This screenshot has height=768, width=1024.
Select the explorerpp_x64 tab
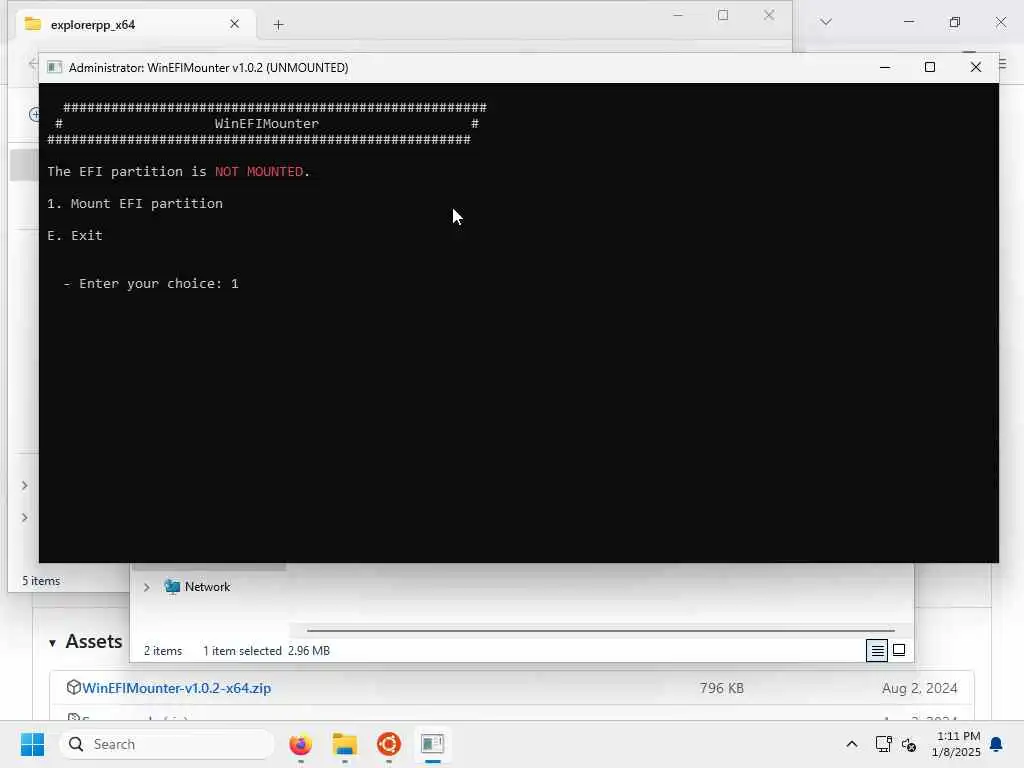(x=136, y=25)
